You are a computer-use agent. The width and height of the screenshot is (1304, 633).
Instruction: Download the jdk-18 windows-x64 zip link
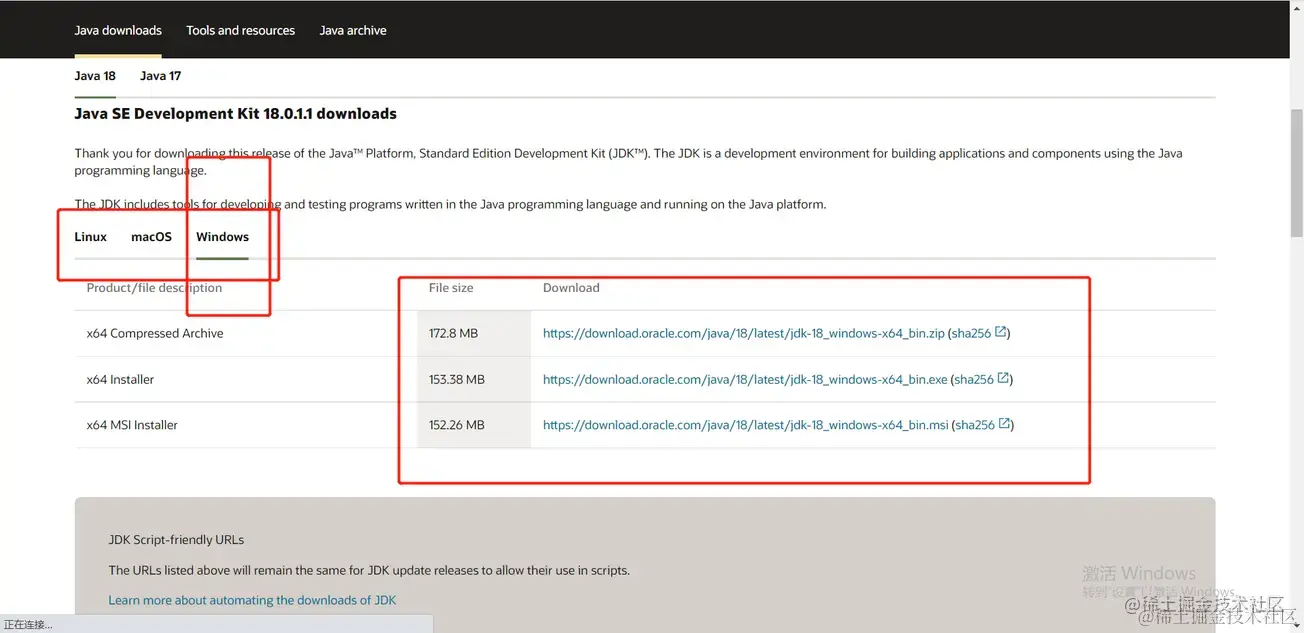[x=743, y=334]
